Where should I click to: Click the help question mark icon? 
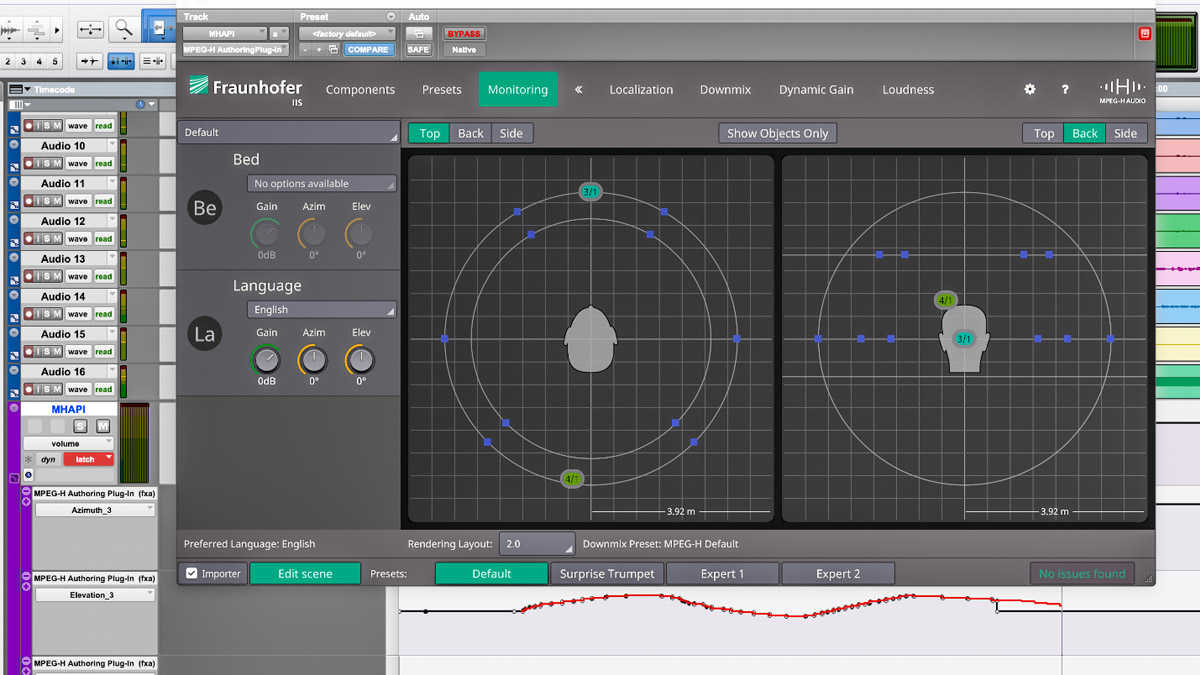coord(1065,89)
